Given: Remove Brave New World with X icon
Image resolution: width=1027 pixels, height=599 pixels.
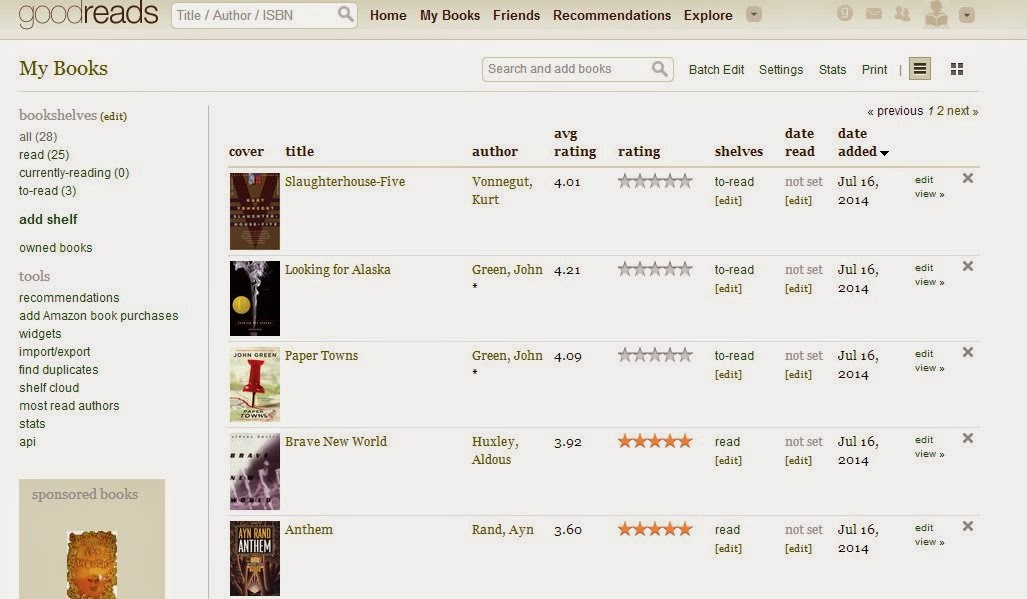Looking at the screenshot, I should [967, 438].
